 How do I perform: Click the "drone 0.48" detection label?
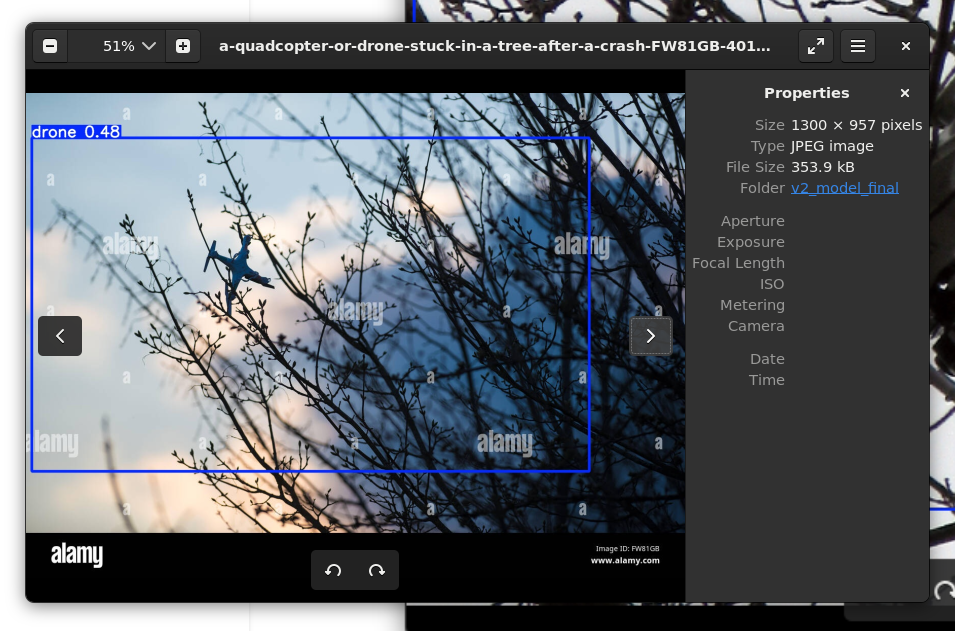click(x=76, y=132)
